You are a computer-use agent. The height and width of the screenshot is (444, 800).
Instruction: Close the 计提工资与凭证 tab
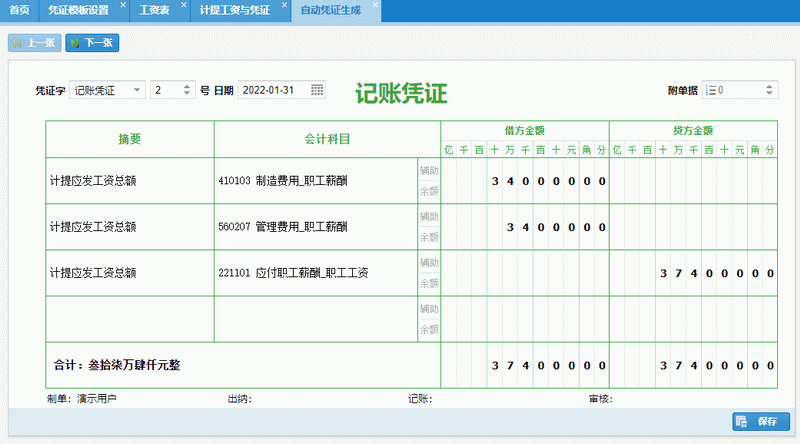click(x=285, y=5)
